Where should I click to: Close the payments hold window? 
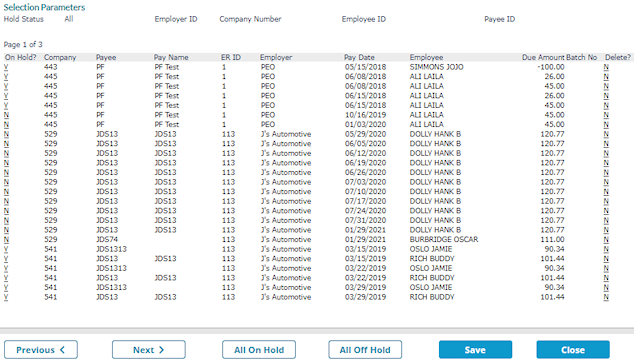coord(573,350)
